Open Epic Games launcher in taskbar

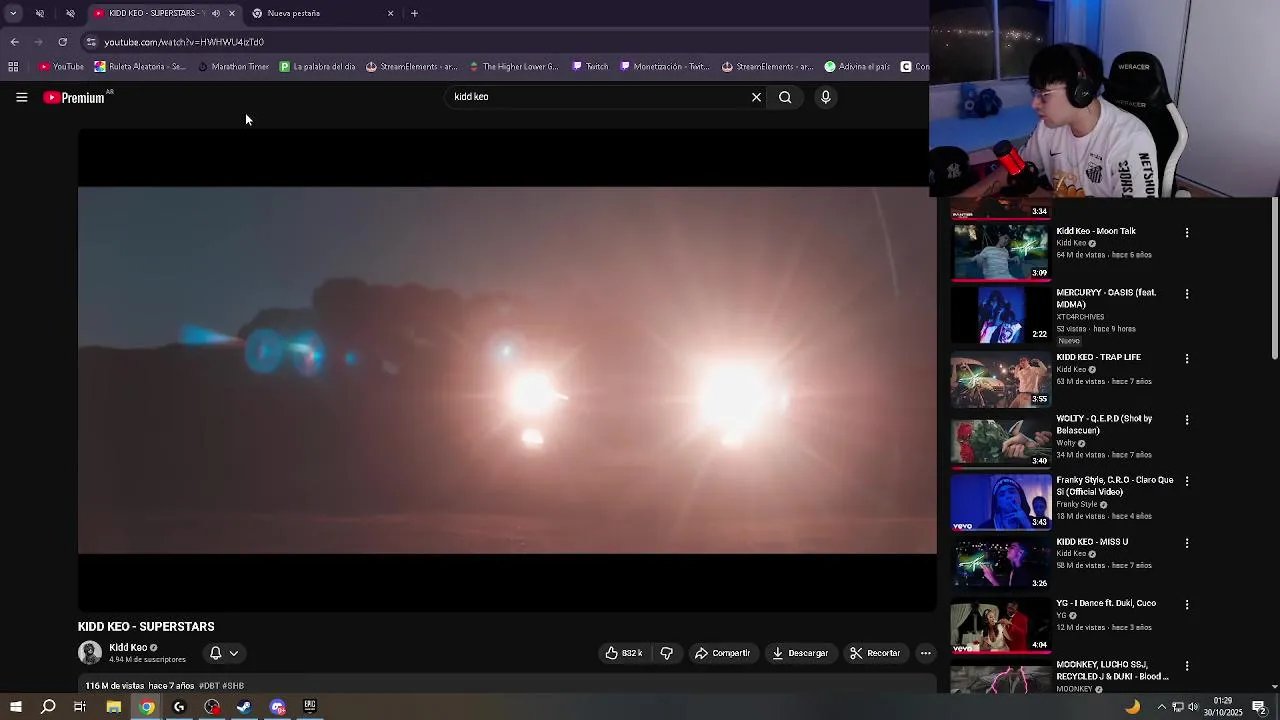click(310, 707)
